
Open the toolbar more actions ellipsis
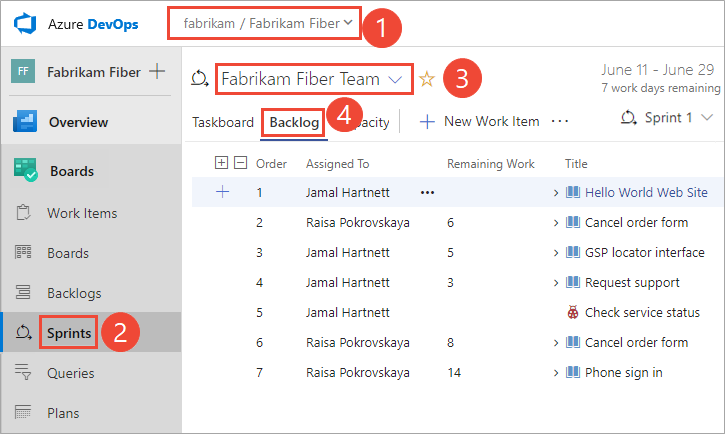tap(559, 121)
